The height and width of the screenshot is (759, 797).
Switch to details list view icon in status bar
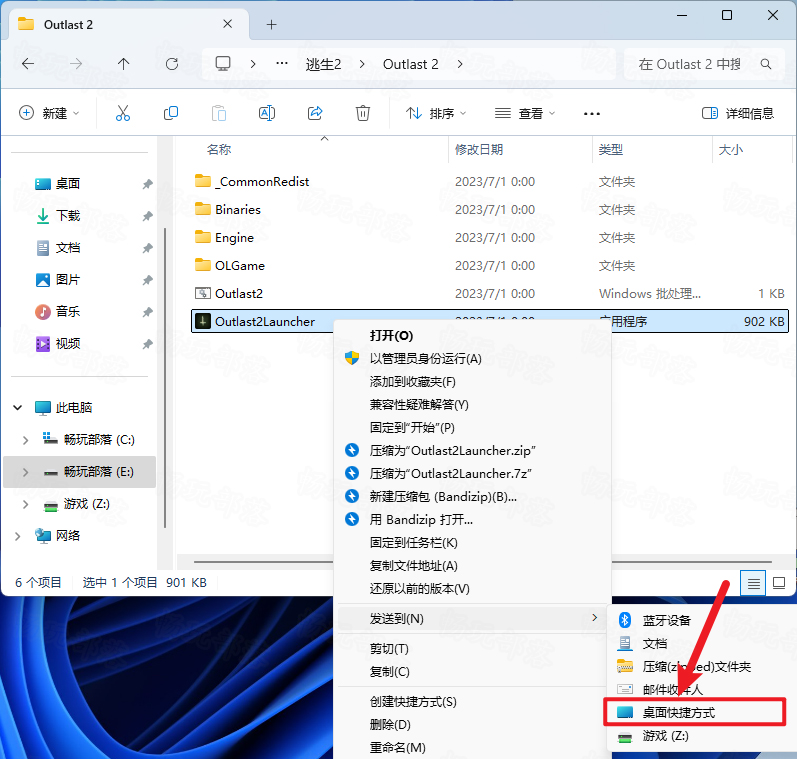(x=753, y=583)
